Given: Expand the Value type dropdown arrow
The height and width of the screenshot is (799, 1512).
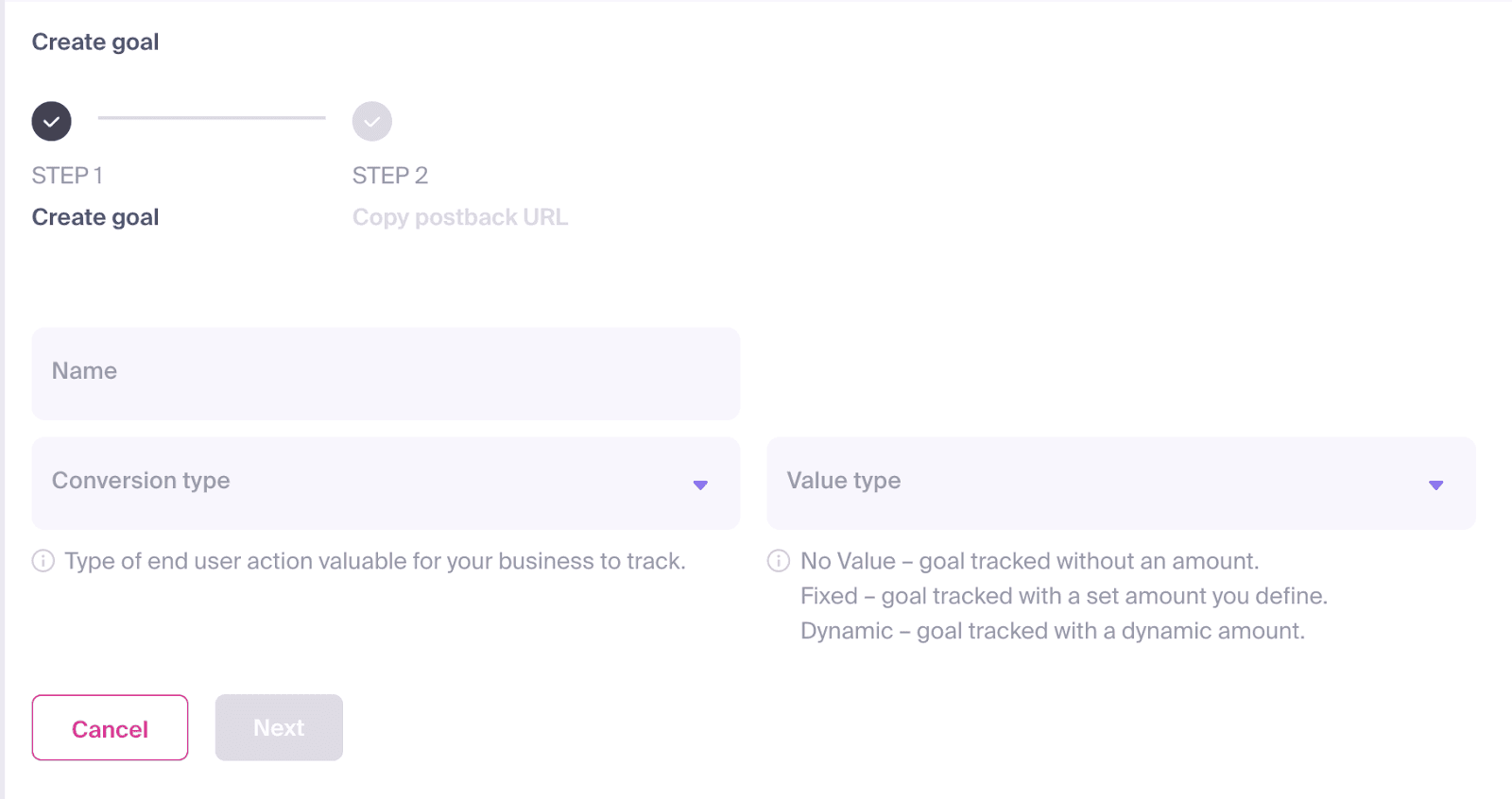Looking at the screenshot, I should (1435, 484).
